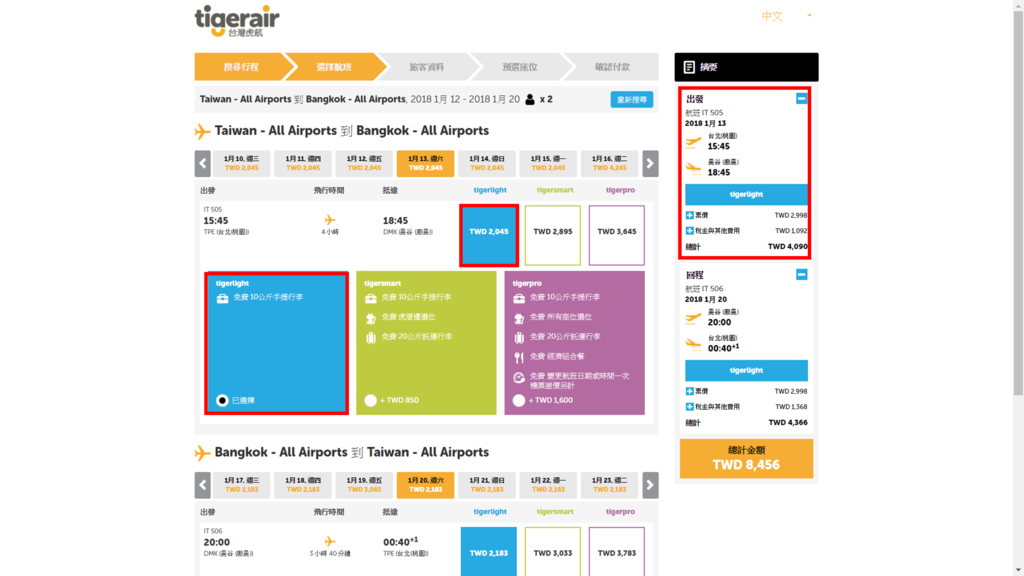This screenshot has width=1024, height=576.
Task: Click the tigerair logo
Action: pyautogui.click(x=237, y=21)
